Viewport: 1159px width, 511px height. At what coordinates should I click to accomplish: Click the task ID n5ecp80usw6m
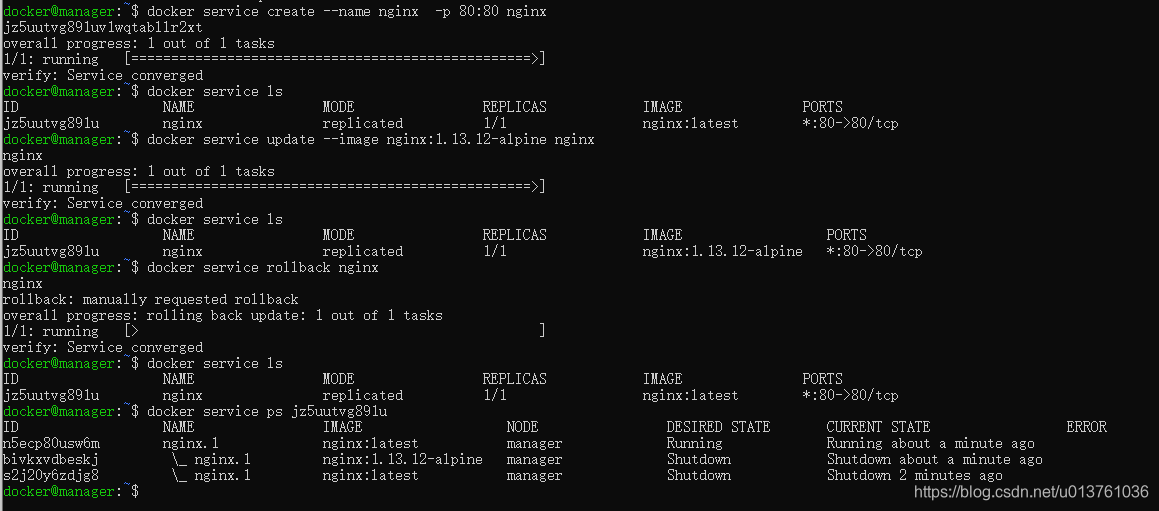click(x=51, y=443)
